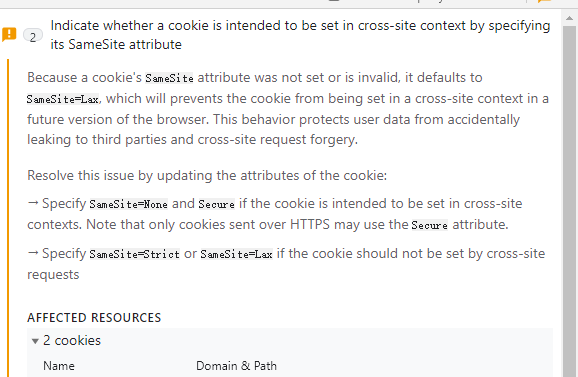Click the arrow before Specify SameSite=None
578x377 pixels.
33,203
